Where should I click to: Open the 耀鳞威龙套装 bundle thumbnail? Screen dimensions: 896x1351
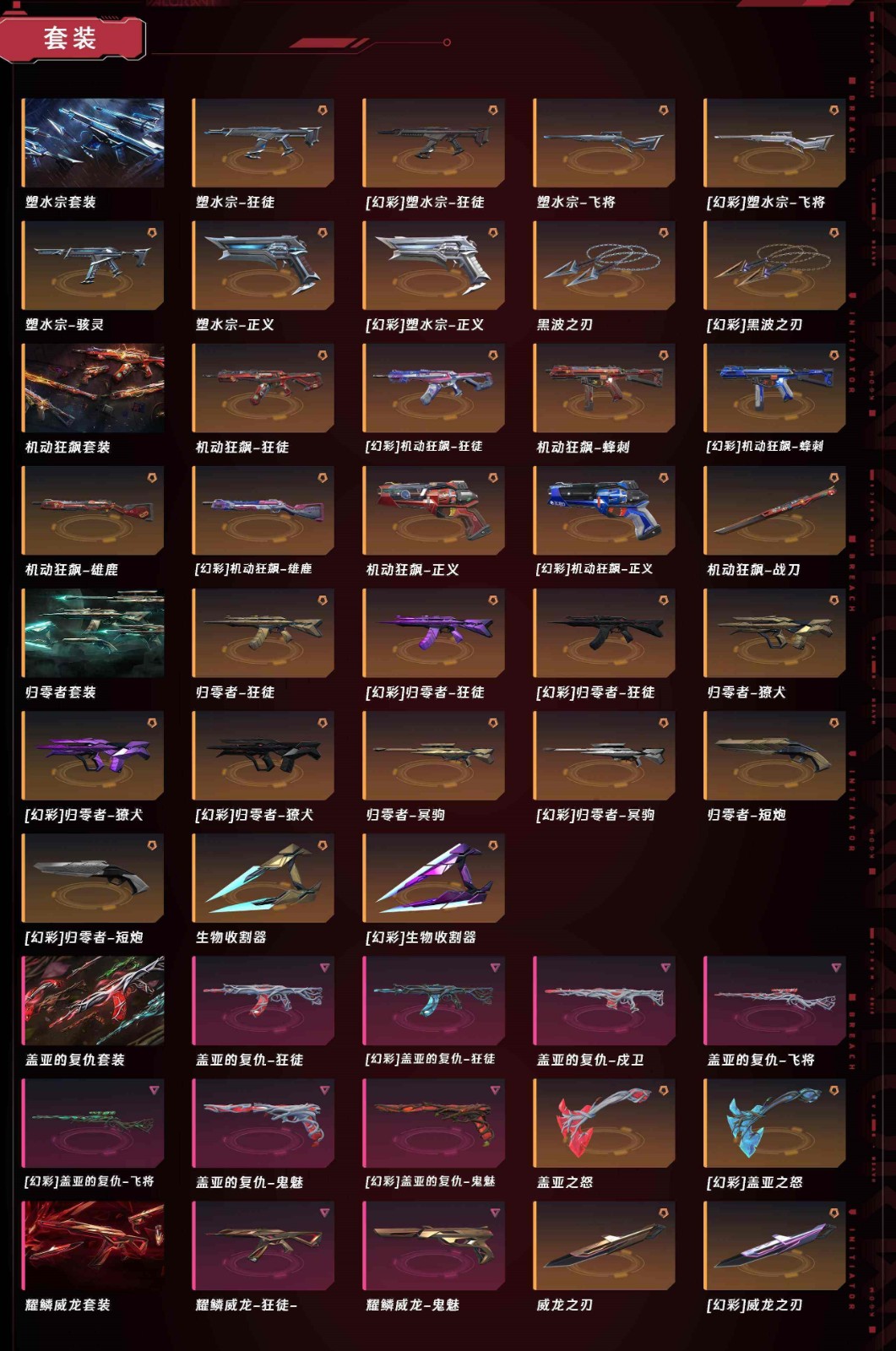click(x=93, y=1245)
